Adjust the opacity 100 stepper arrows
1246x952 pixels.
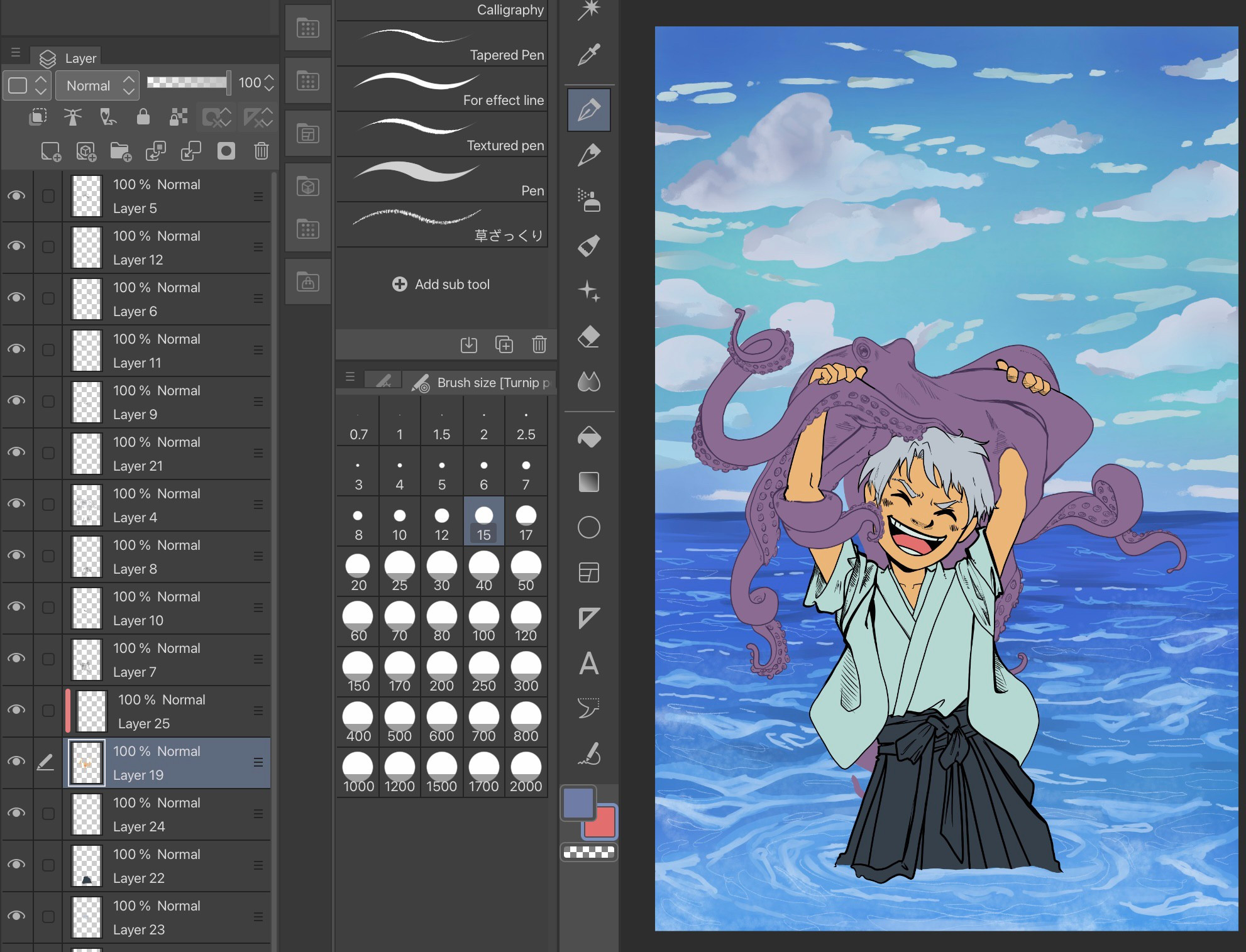click(x=269, y=83)
